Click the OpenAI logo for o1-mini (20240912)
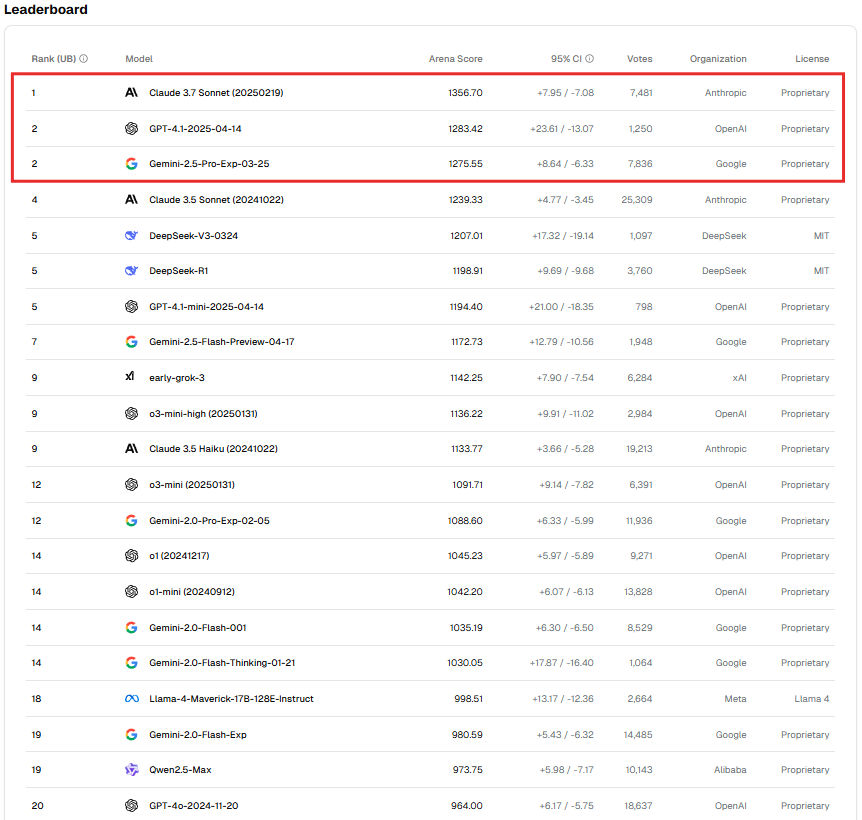Image resolution: width=862 pixels, height=820 pixels. point(131,592)
